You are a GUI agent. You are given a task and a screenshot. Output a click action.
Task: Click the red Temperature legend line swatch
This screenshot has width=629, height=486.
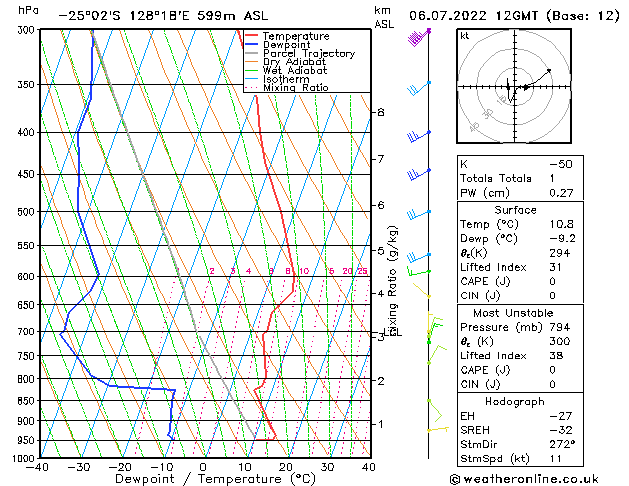click(x=252, y=36)
